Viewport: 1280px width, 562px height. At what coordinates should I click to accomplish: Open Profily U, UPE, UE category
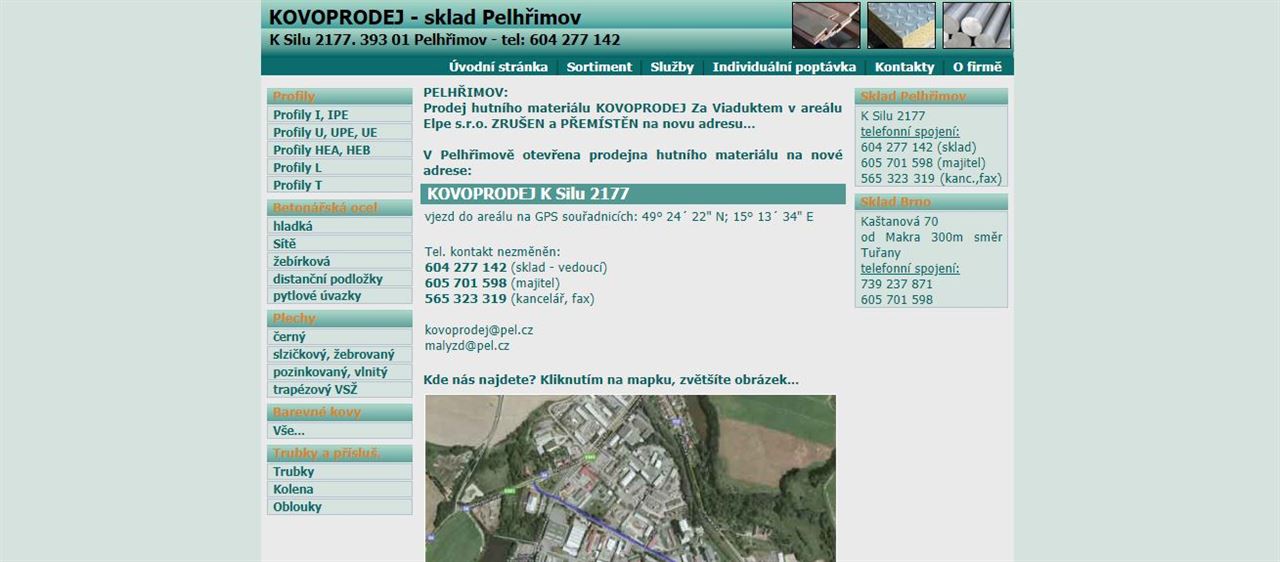tap(339, 132)
